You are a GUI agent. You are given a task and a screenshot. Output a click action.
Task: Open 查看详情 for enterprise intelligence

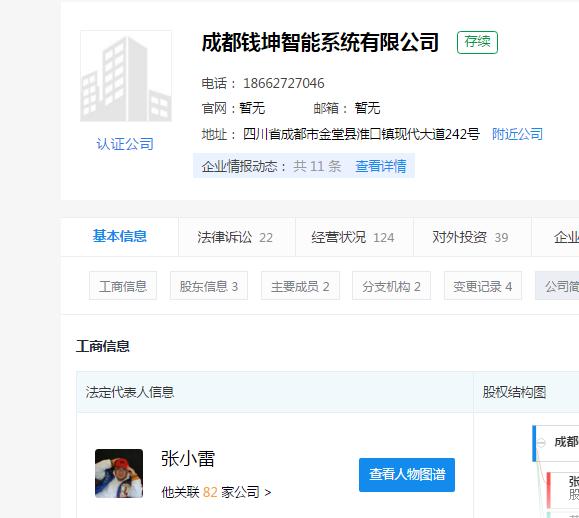(381, 166)
